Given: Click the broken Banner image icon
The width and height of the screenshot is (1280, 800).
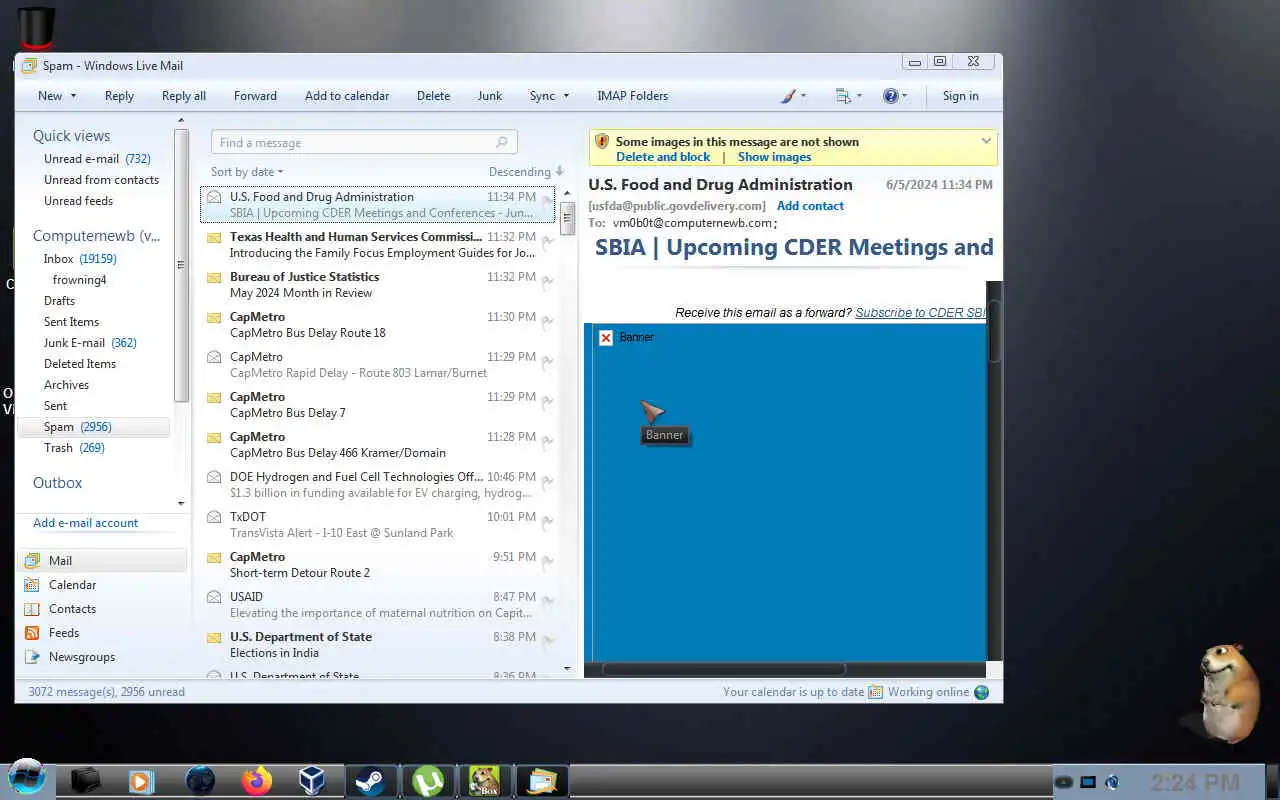Looking at the screenshot, I should (606, 338).
